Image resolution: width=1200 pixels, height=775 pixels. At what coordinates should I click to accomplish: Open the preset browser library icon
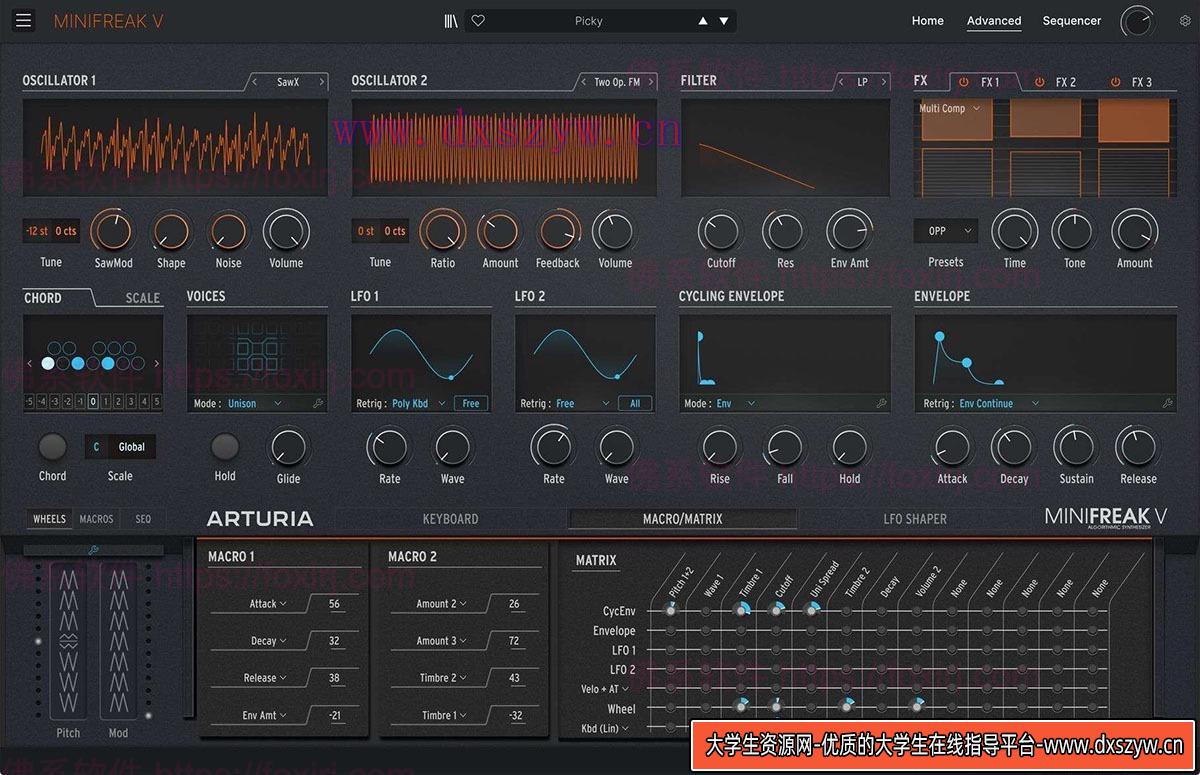coord(451,20)
